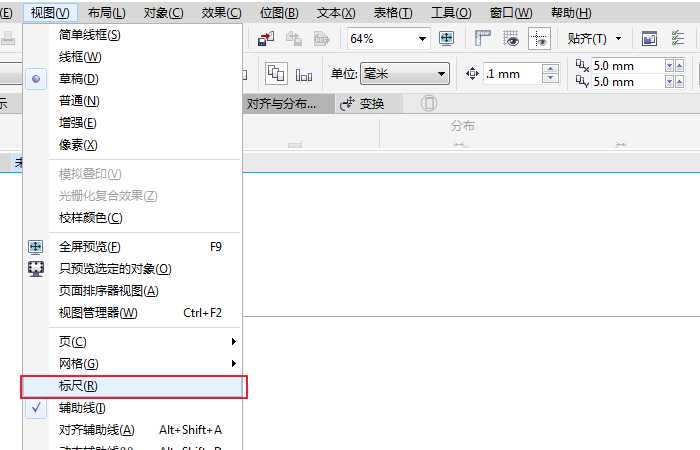Click the show rulers toolbar icon
Image resolution: width=700 pixels, height=450 pixels.
coord(485,39)
